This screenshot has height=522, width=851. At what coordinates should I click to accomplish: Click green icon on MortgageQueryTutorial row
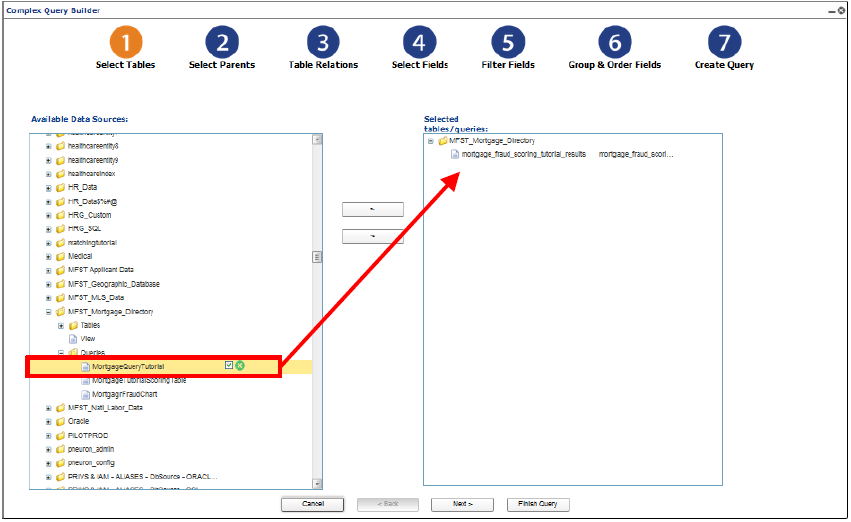[240, 366]
